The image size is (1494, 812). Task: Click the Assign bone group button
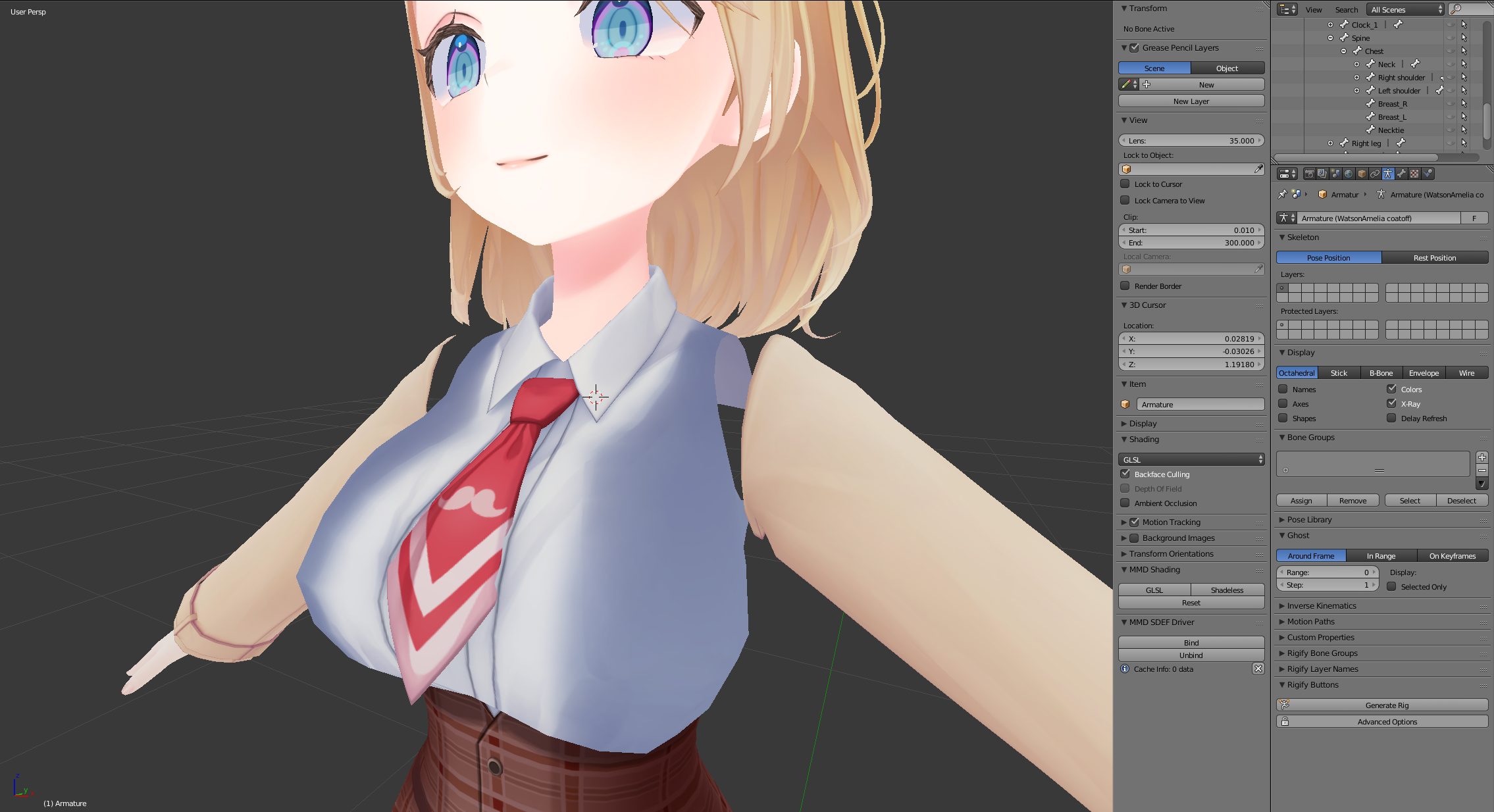(x=1301, y=500)
